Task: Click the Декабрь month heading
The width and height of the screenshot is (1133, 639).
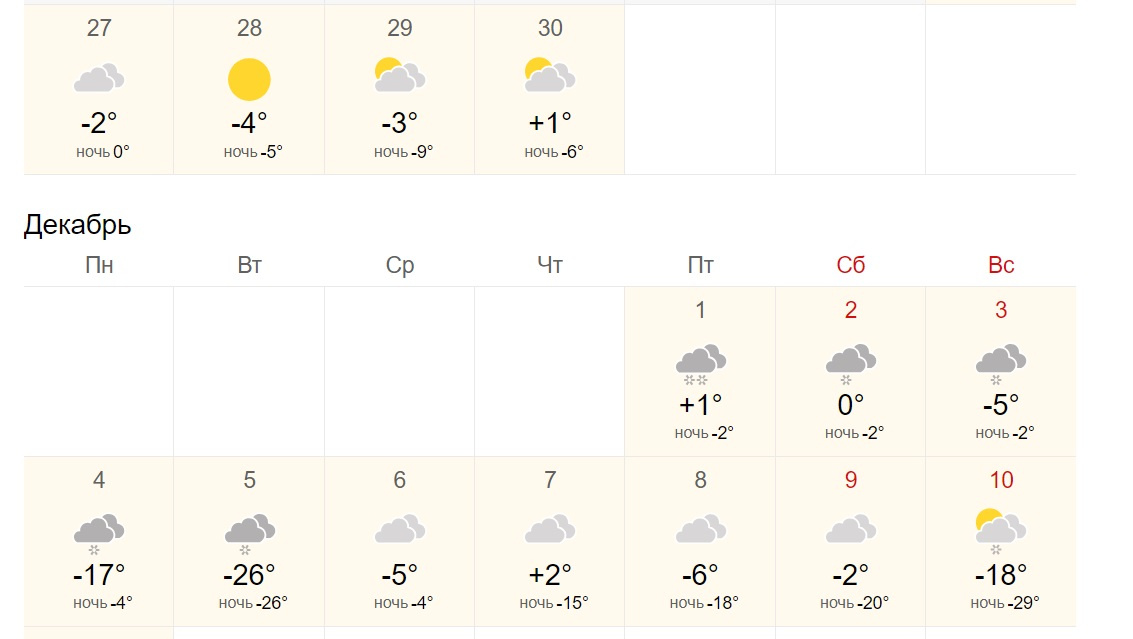Action: tap(77, 225)
